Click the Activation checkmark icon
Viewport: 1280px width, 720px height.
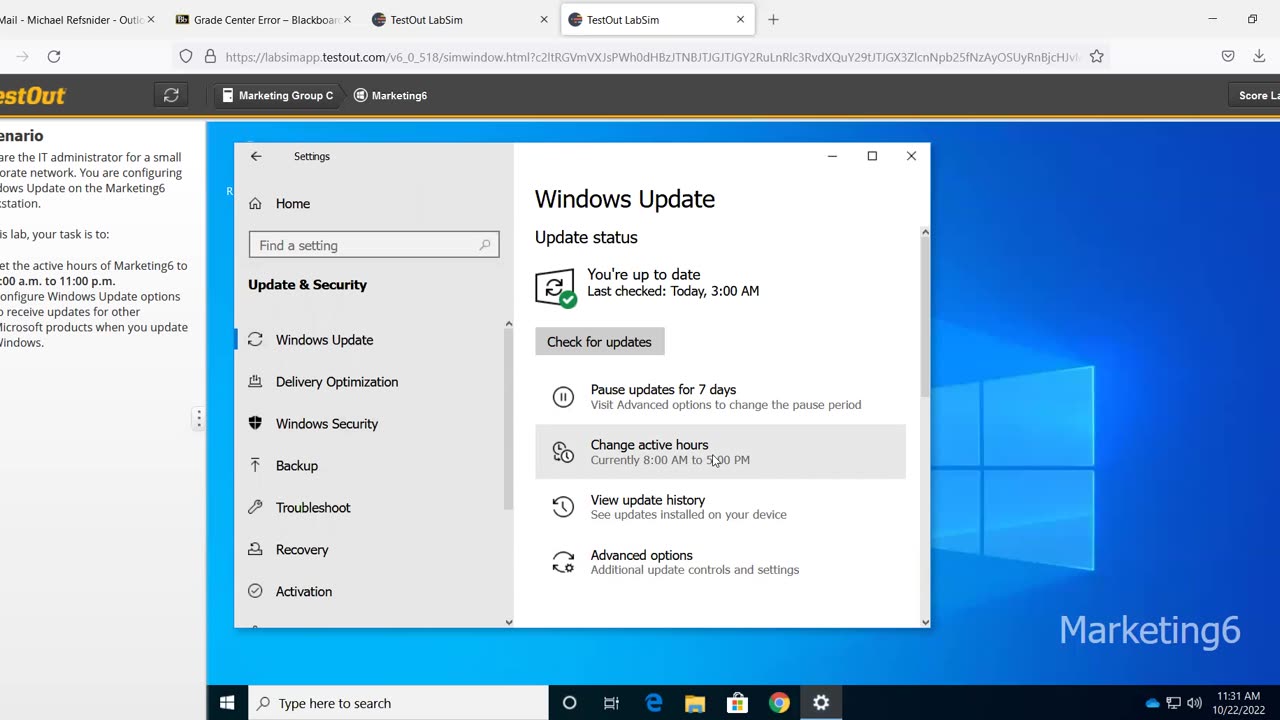point(255,592)
